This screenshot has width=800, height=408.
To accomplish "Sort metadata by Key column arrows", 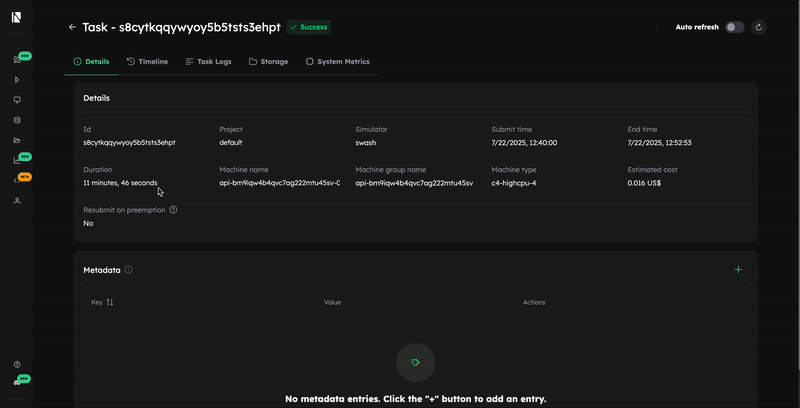I will [x=110, y=302].
